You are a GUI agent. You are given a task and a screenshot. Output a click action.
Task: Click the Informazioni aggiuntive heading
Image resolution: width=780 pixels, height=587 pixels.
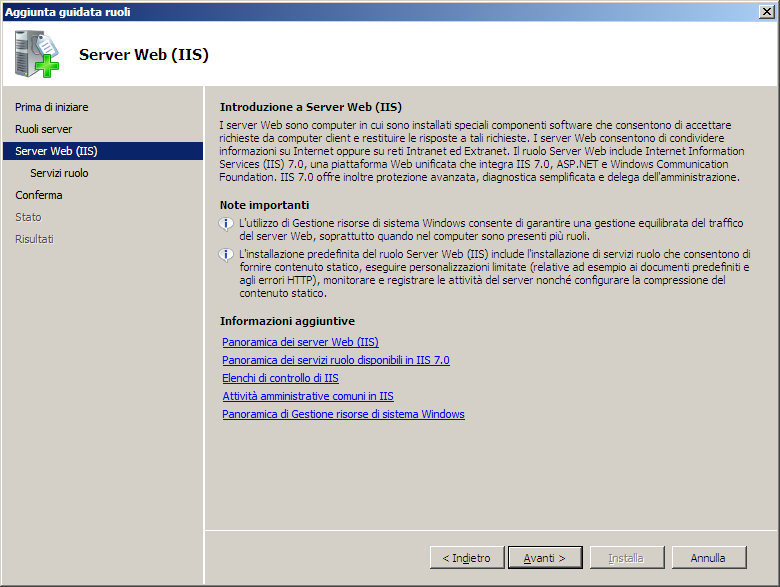coord(288,321)
